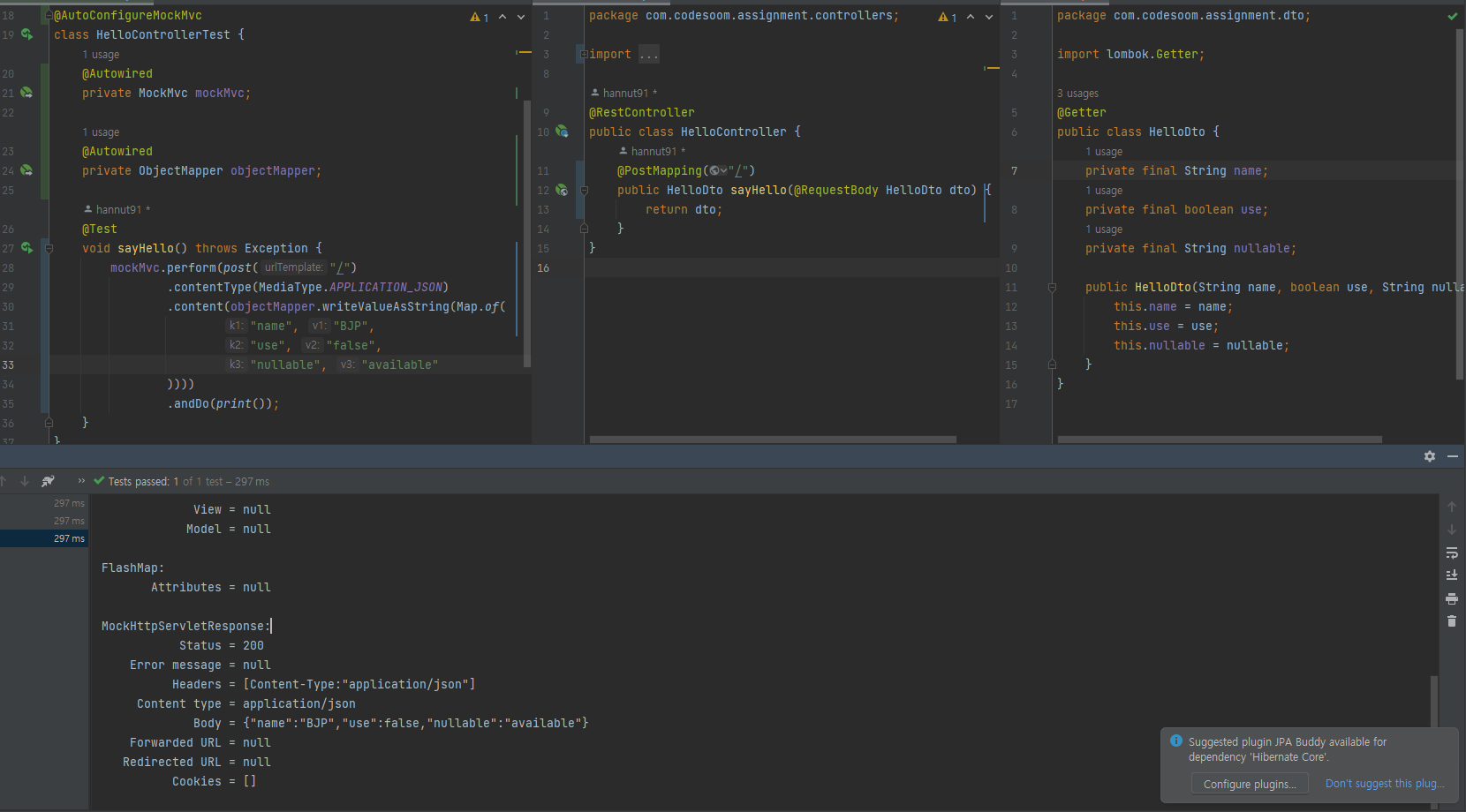
Task: Click the gutter icon next to HelloController class
Action: [562, 132]
